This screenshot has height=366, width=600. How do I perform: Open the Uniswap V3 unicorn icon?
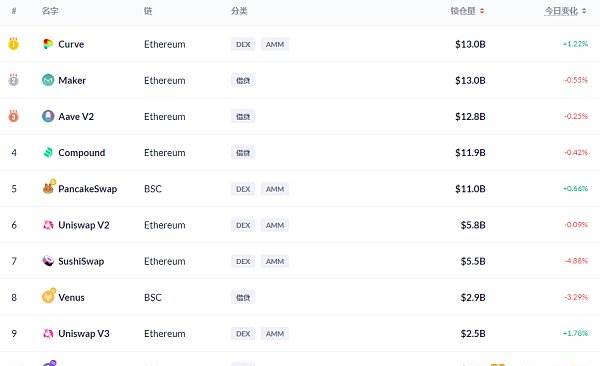tap(48, 333)
